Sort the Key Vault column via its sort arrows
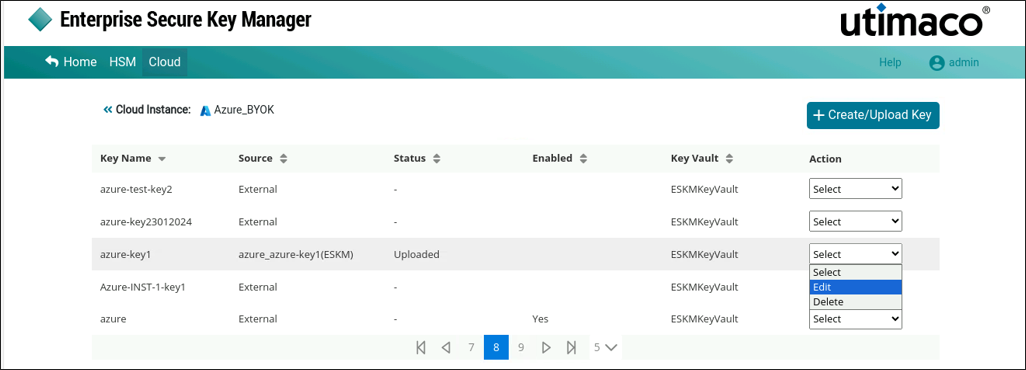Image resolution: width=1026 pixels, height=370 pixels. pos(729,158)
